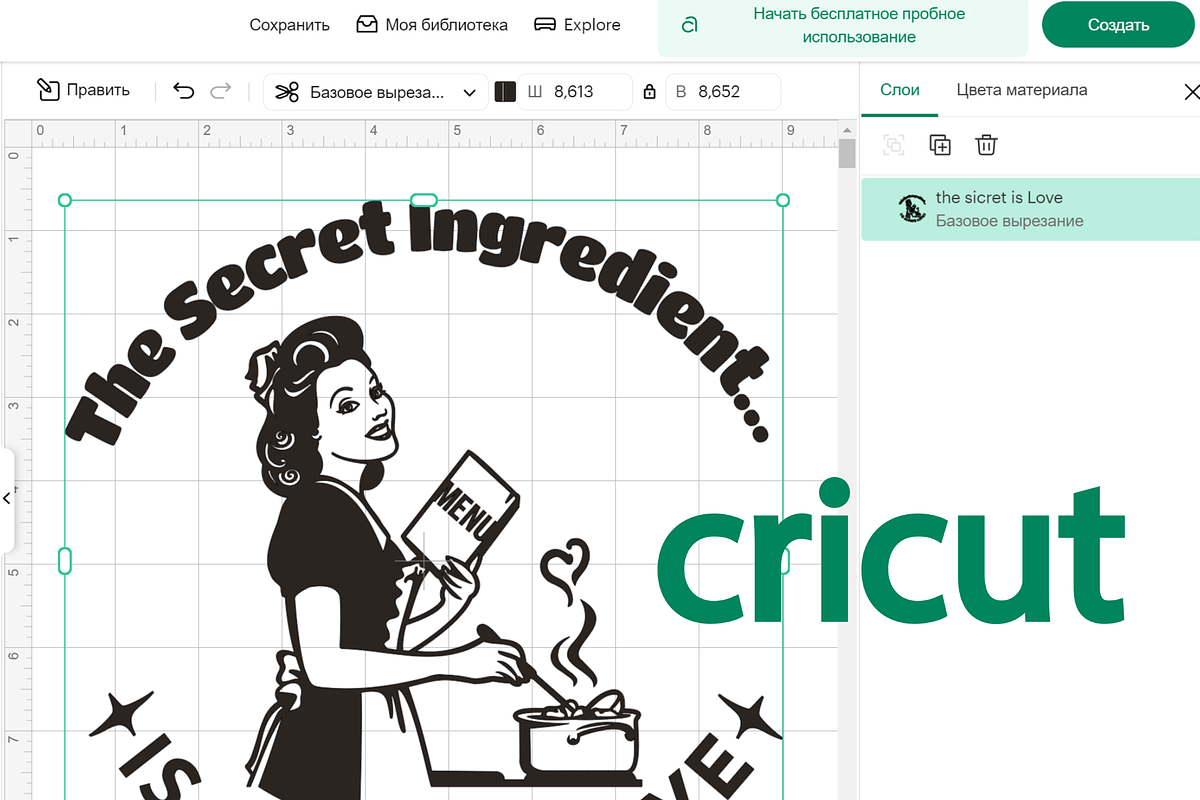
Task: Open the Explore machine selector
Action: tap(577, 25)
